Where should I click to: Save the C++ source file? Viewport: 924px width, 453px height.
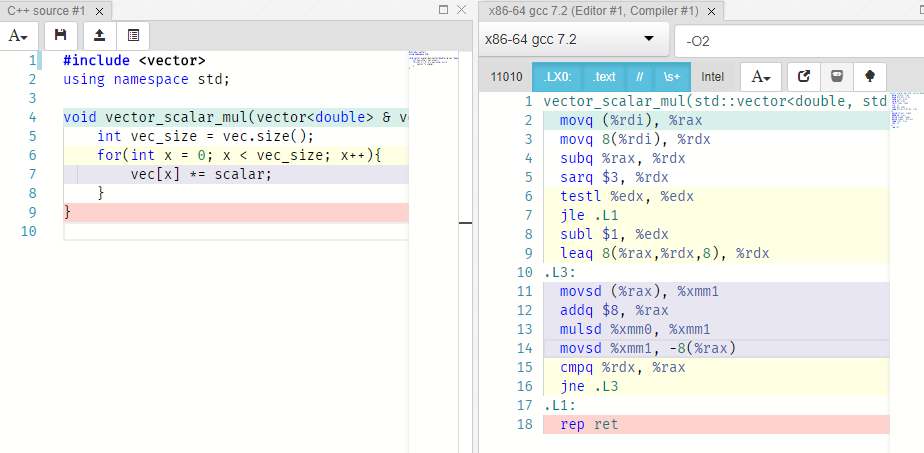tap(60, 35)
